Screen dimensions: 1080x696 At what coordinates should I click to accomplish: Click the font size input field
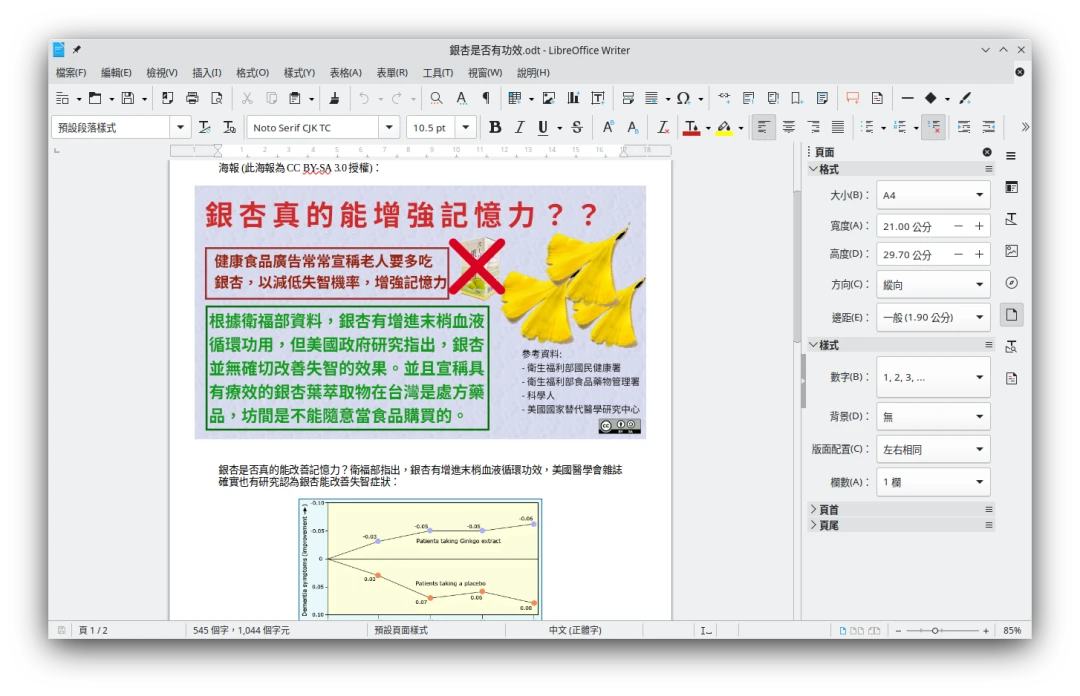click(430, 127)
